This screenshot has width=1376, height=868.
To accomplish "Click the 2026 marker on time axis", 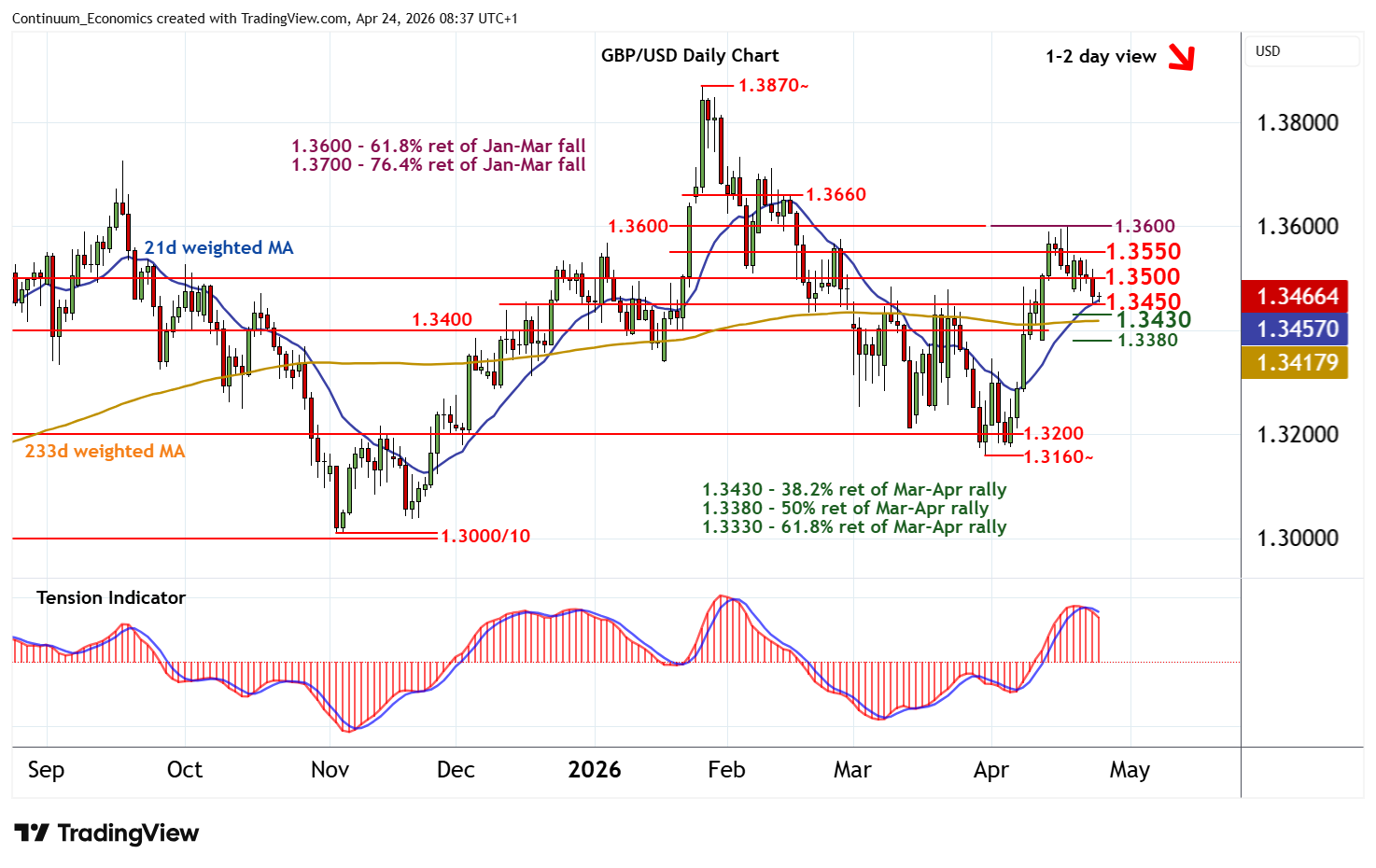I will (x=595, y=770).
